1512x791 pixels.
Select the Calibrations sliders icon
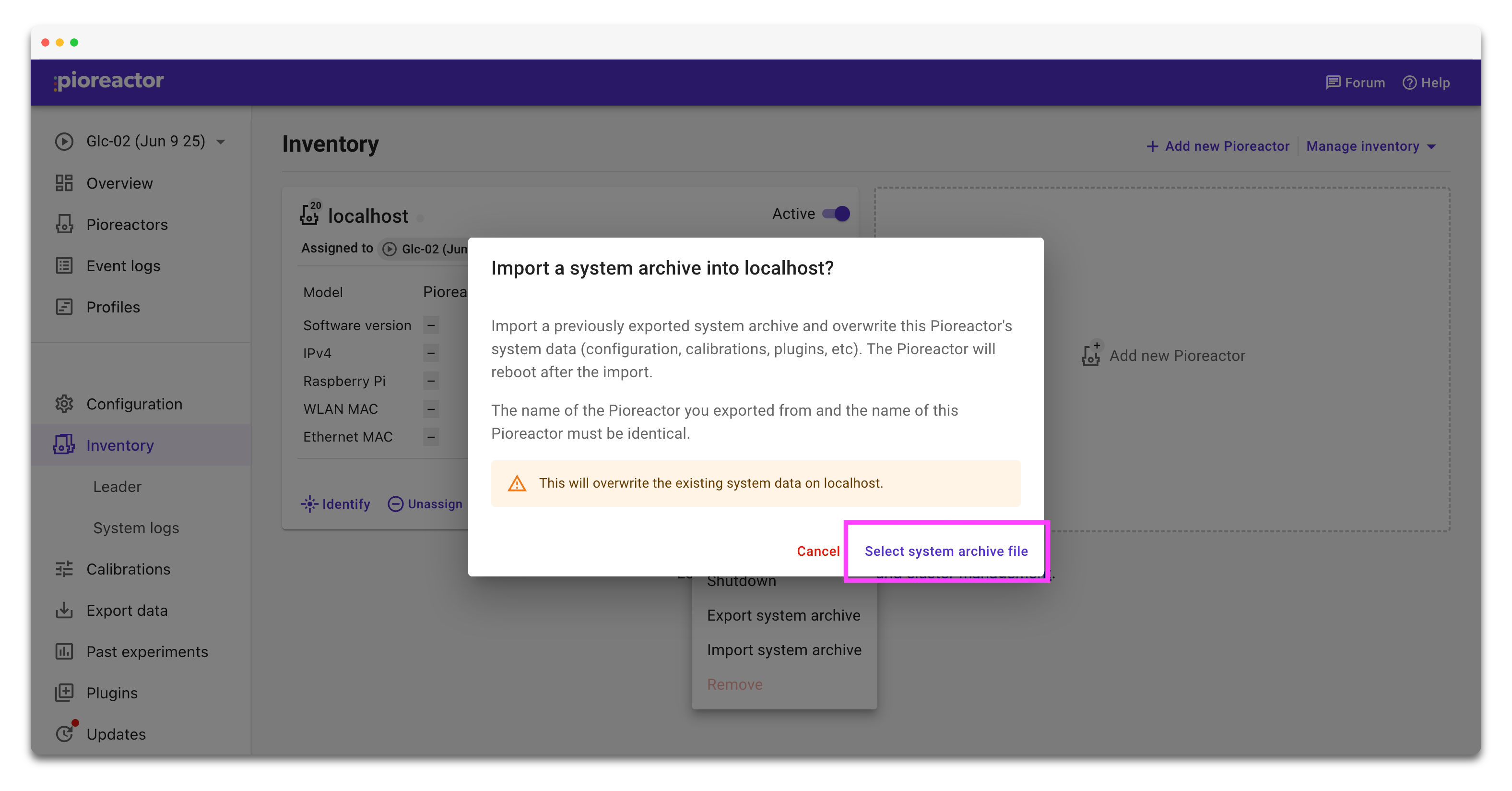[65, 569]
